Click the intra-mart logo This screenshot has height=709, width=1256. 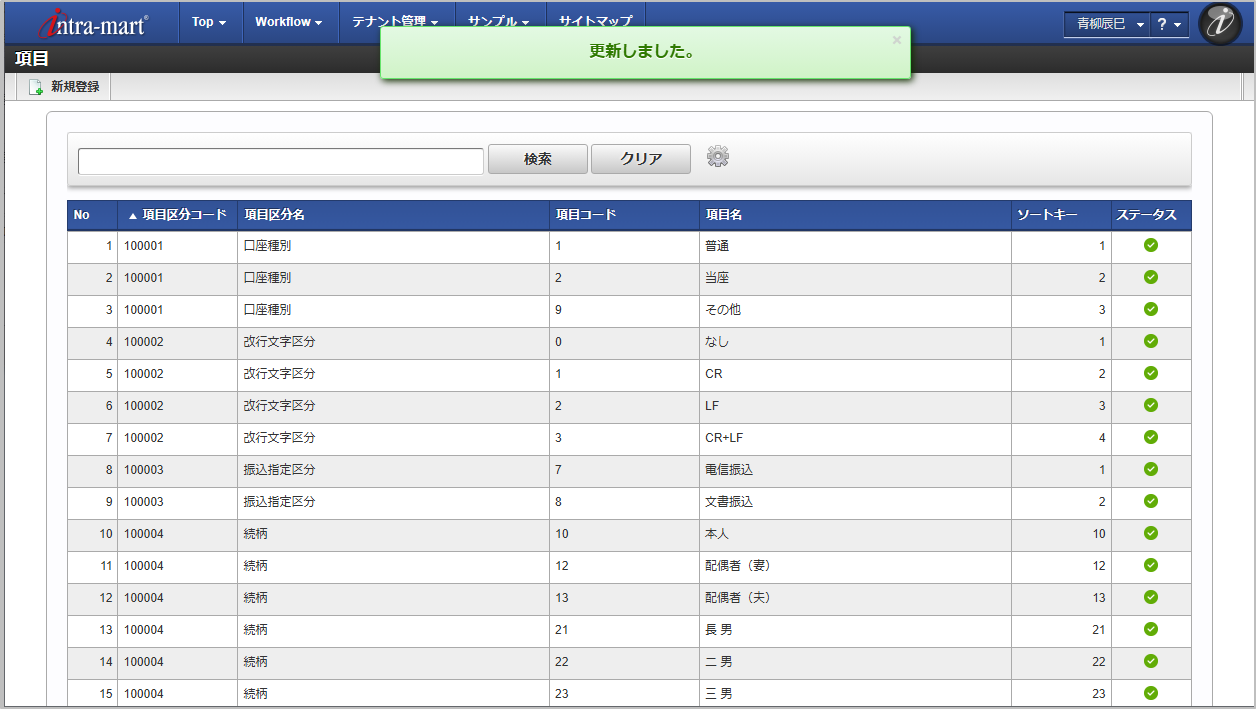(94, 23)
